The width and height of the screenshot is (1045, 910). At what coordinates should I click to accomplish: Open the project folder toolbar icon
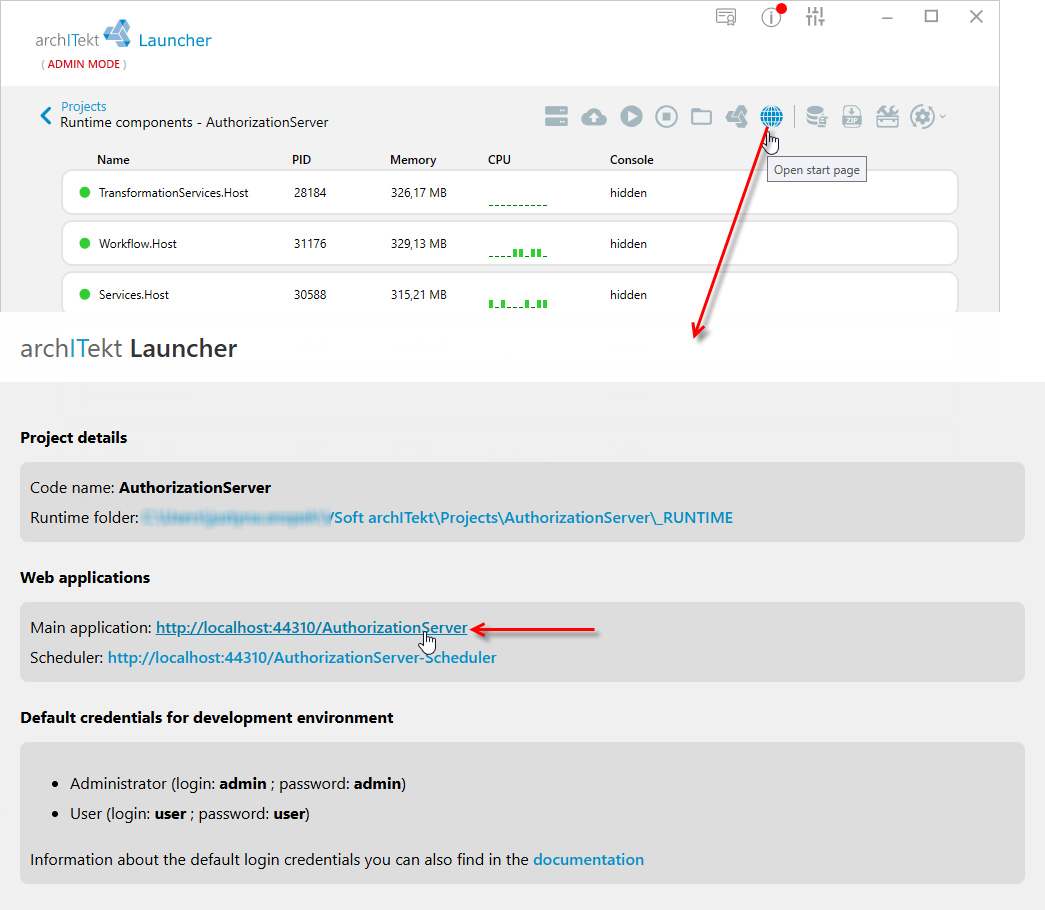click(701, 117)
